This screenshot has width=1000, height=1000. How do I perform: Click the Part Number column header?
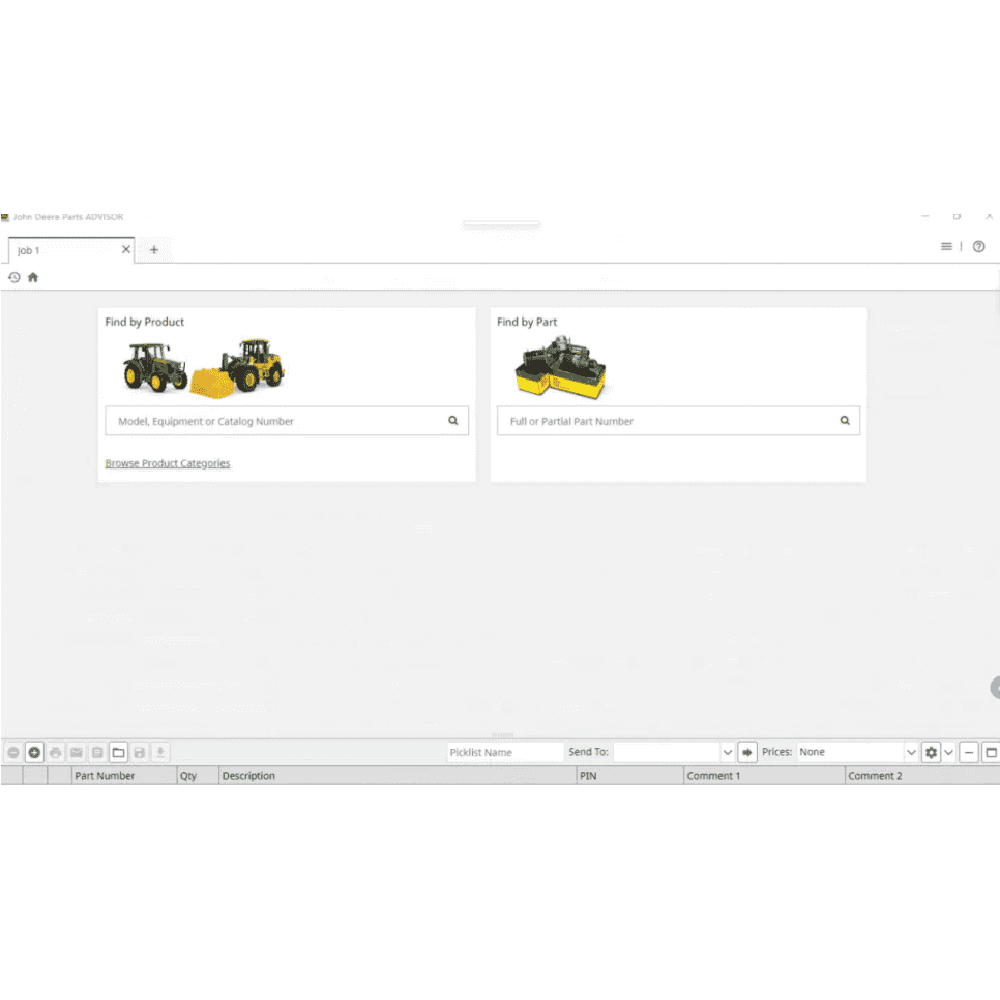click(x=124, y=776)
